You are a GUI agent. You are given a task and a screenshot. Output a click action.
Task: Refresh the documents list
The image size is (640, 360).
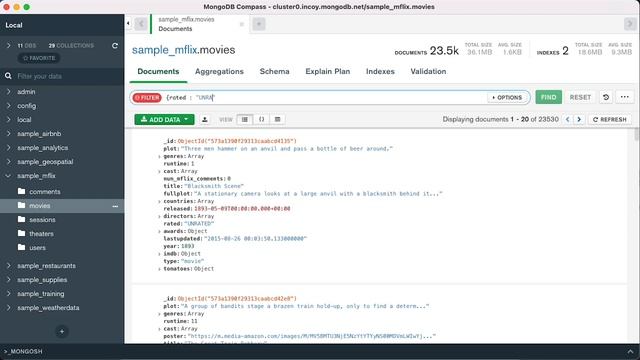click(x=610, y=119)
